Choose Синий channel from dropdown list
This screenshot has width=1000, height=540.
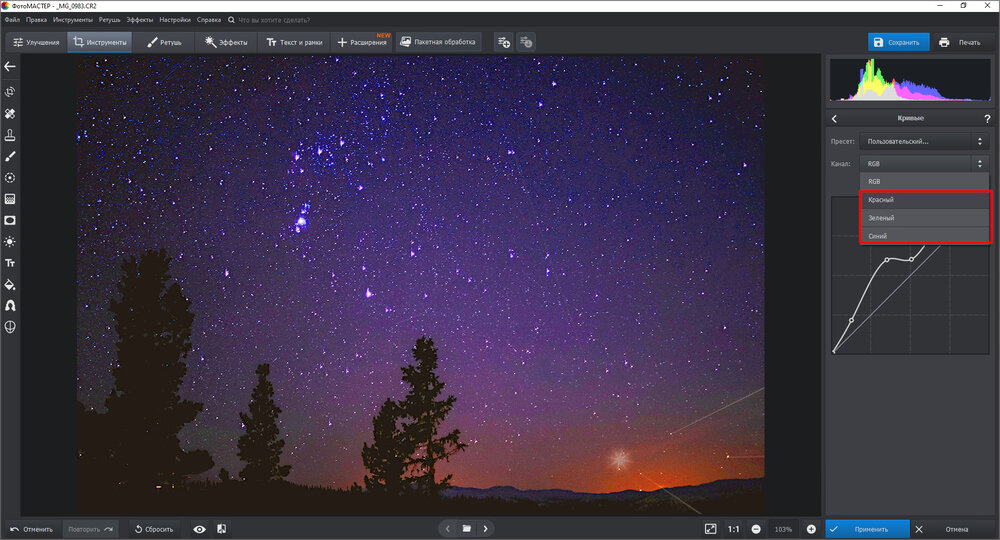point(925,236)
